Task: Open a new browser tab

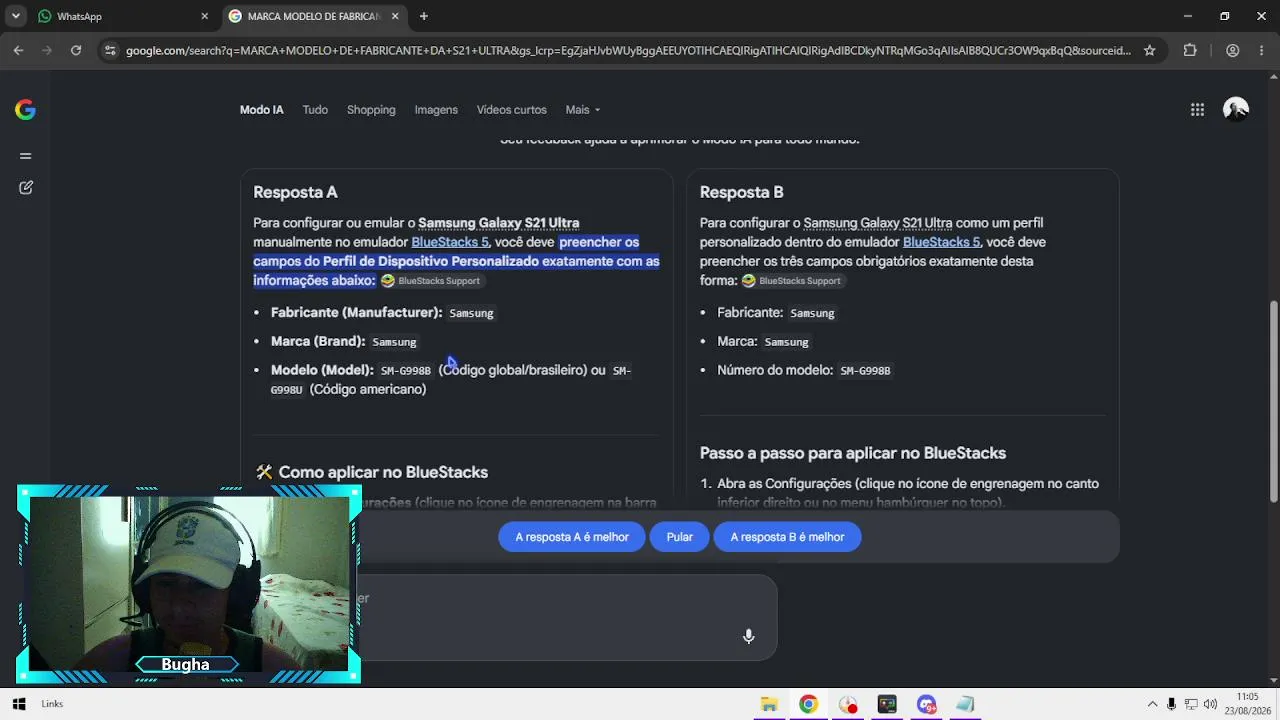Action: coord(424,16)
